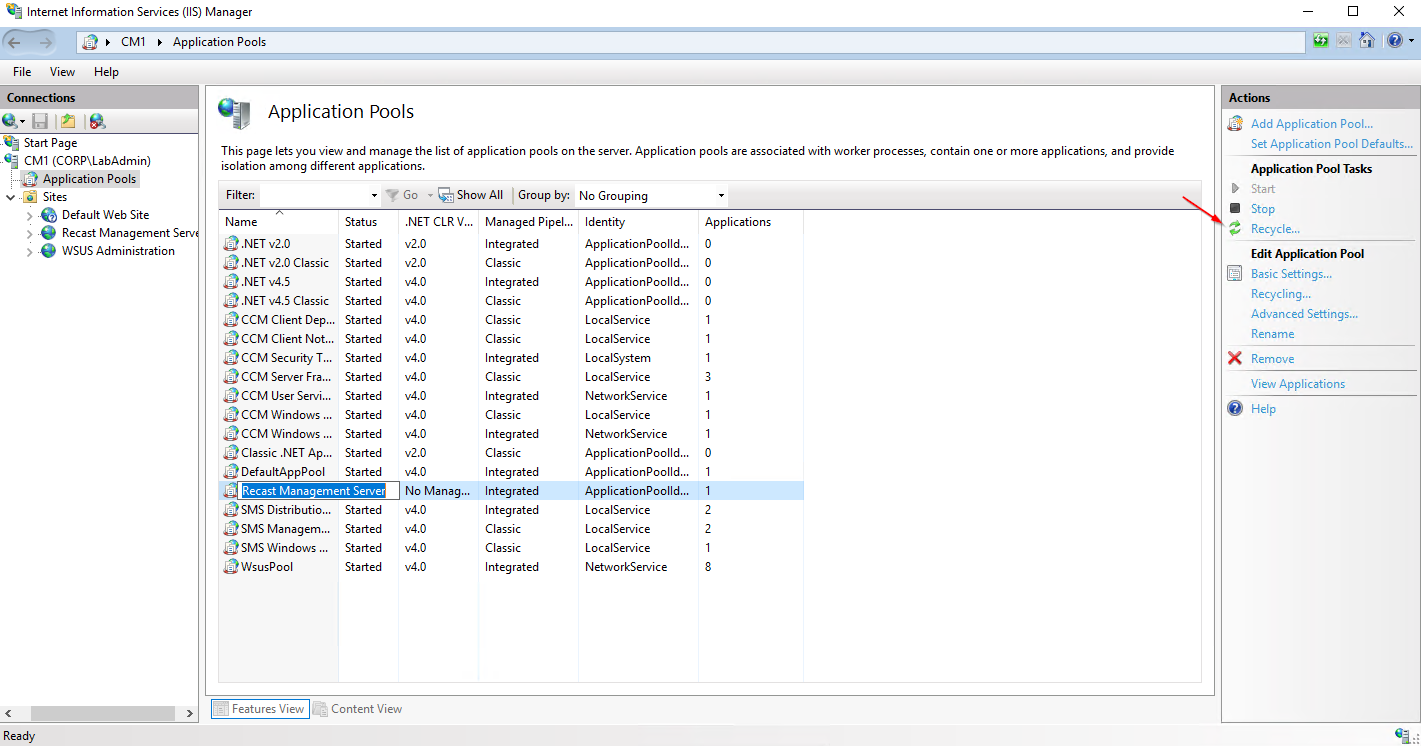This screenshot has width=1421, height=746.
Task: Sort by the Applications column header
Action: pyautogui.click(x=750, y=222)
